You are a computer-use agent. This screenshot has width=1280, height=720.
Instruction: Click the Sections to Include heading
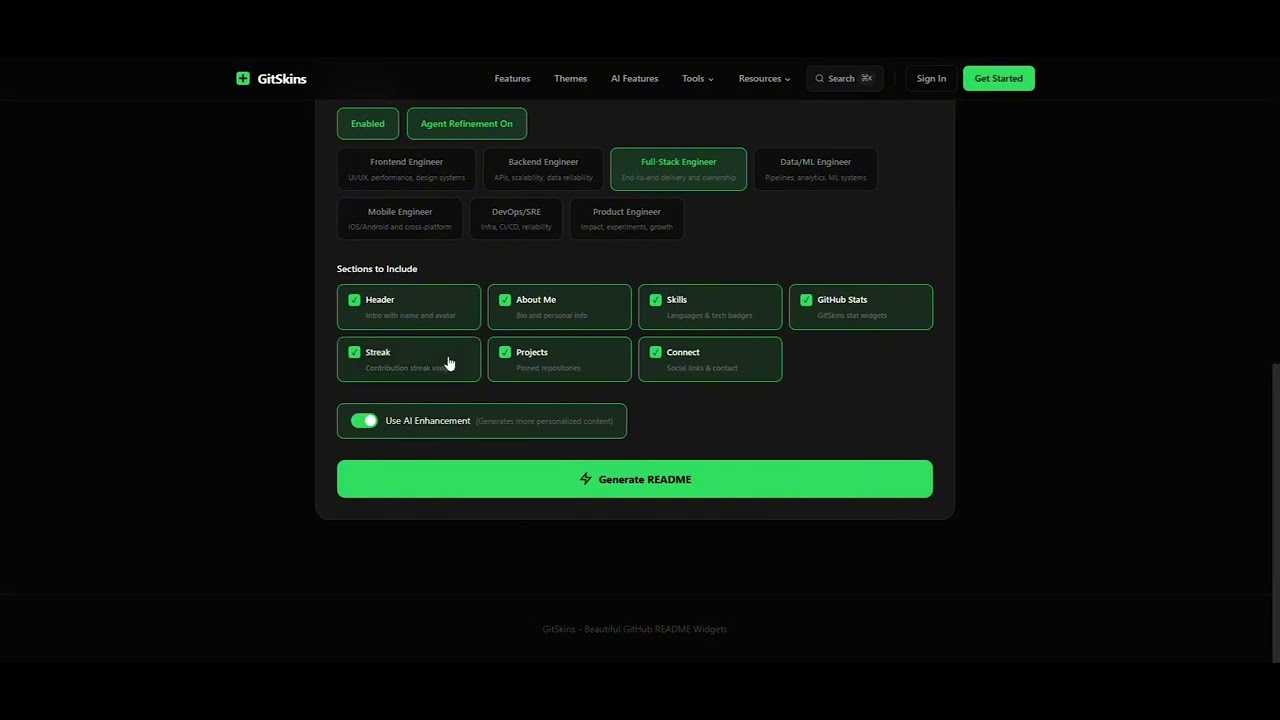click(377, 269)
